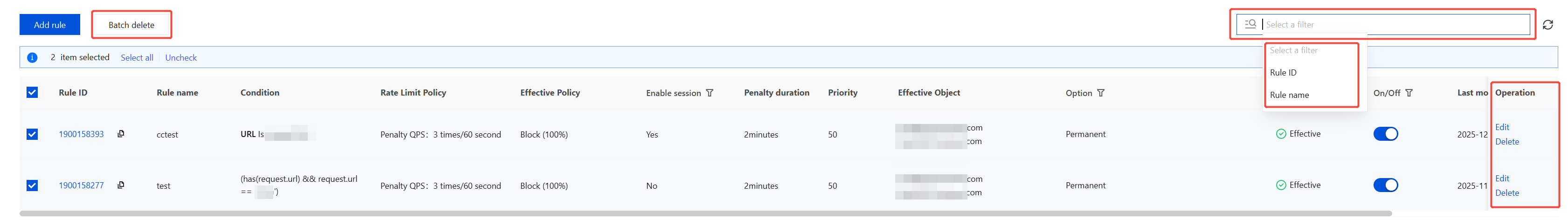
Task: Open the Option column filter icon
Action: pos(1100,93)
